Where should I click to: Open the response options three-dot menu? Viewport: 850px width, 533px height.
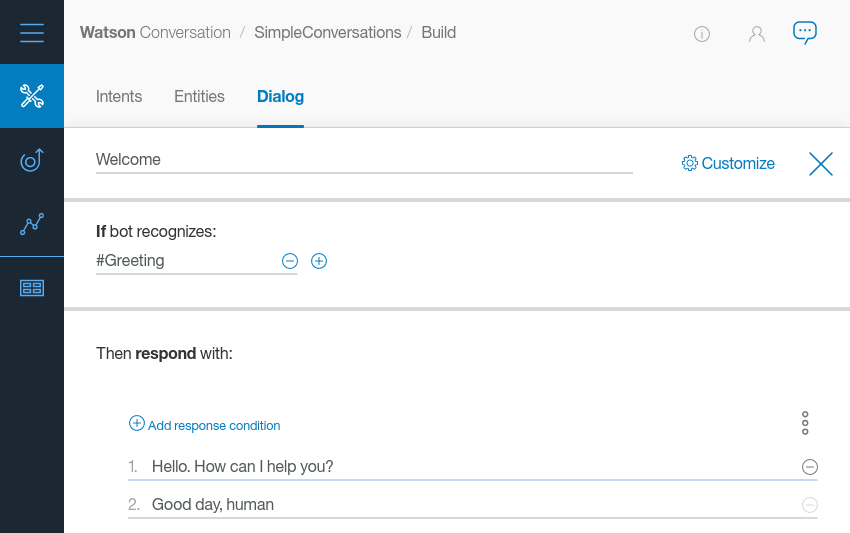[805, 423]
